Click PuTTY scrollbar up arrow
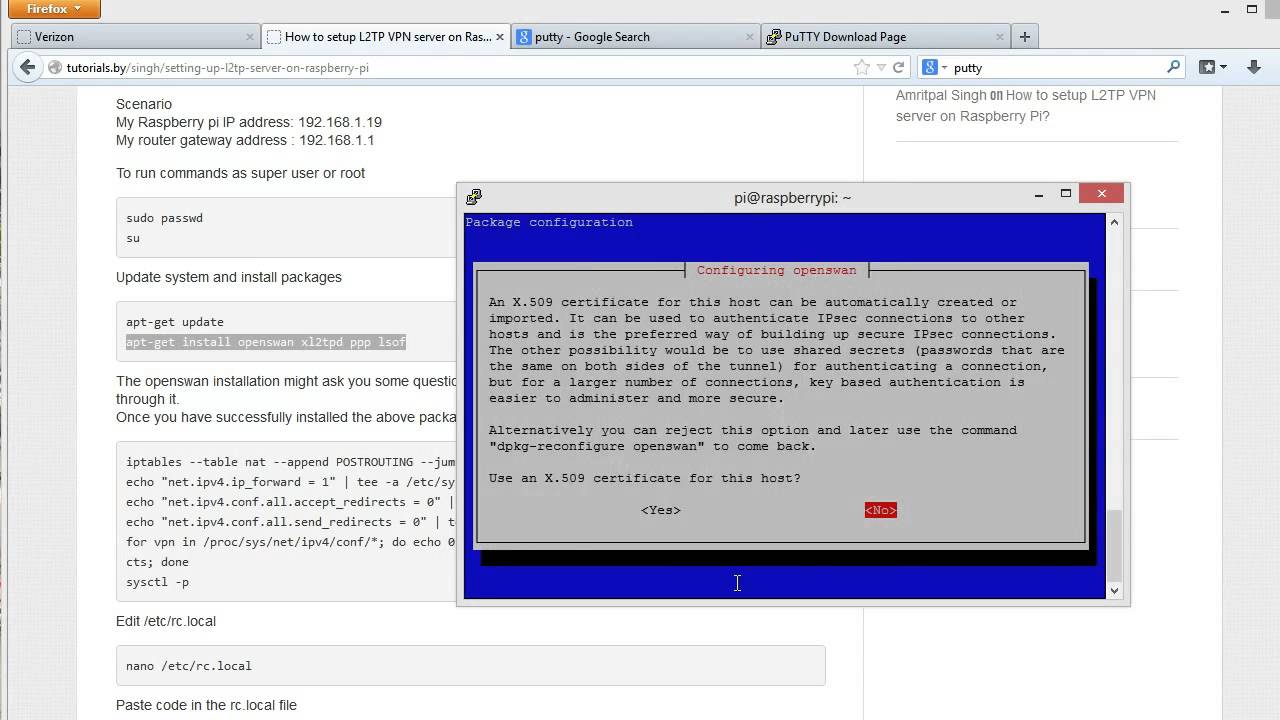The height and width of the screenshot is (720, 1280). (x=1115, y=222)
